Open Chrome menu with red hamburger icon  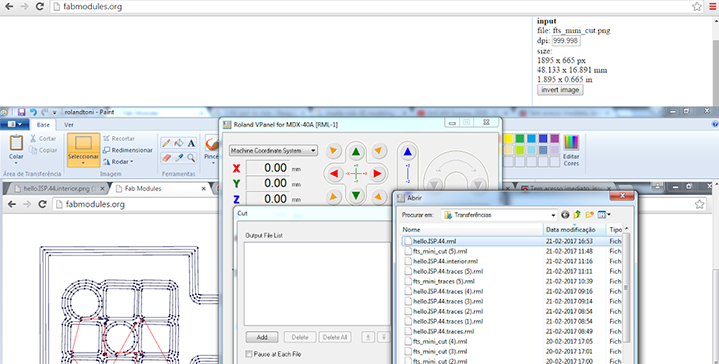point(713,6)
